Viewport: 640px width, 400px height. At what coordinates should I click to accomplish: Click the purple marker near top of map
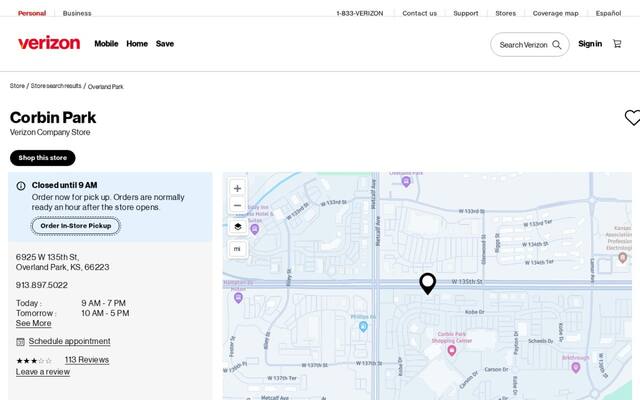(406, 182)
